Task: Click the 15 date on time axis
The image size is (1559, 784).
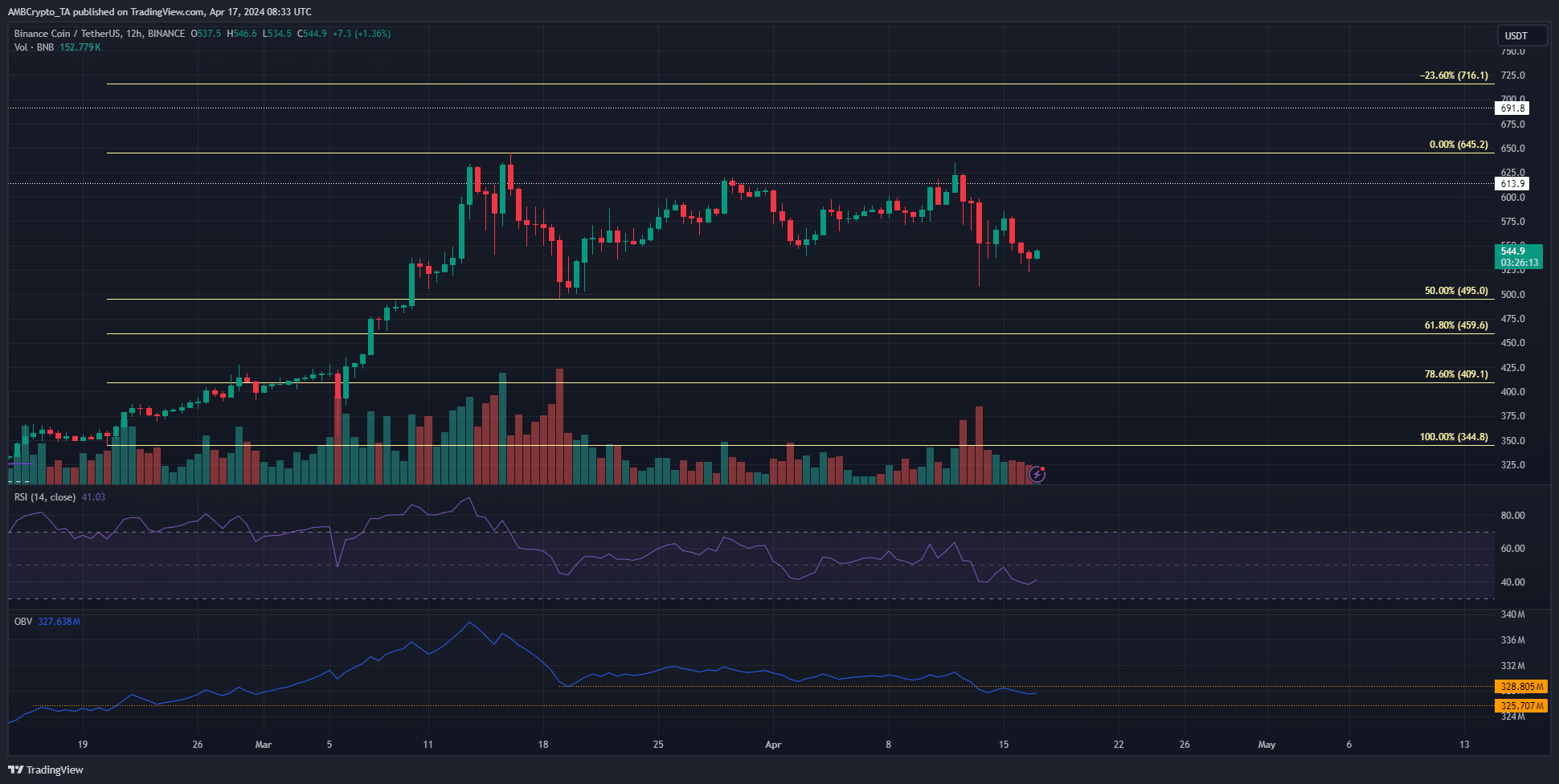Action: (x=1004, y=745)
